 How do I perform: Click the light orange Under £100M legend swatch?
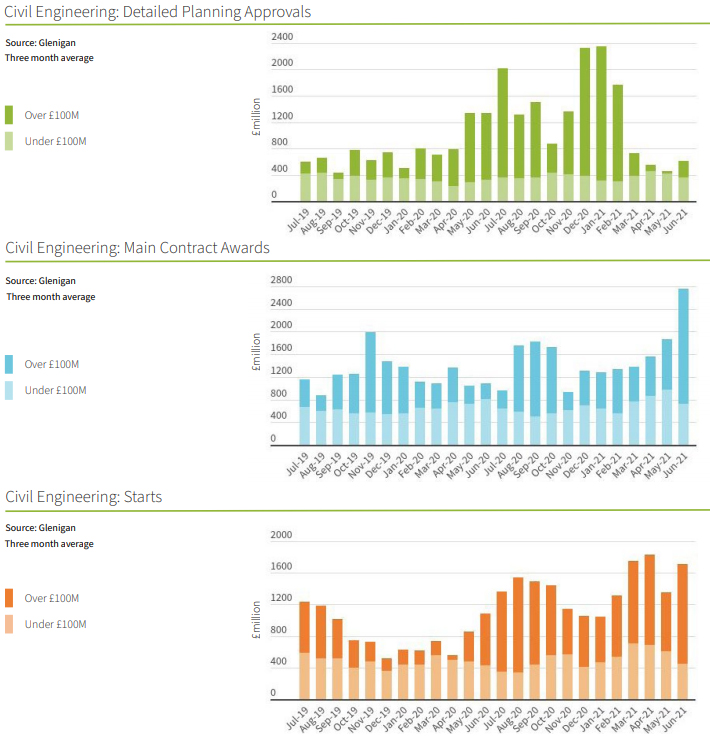pos(10,624)
